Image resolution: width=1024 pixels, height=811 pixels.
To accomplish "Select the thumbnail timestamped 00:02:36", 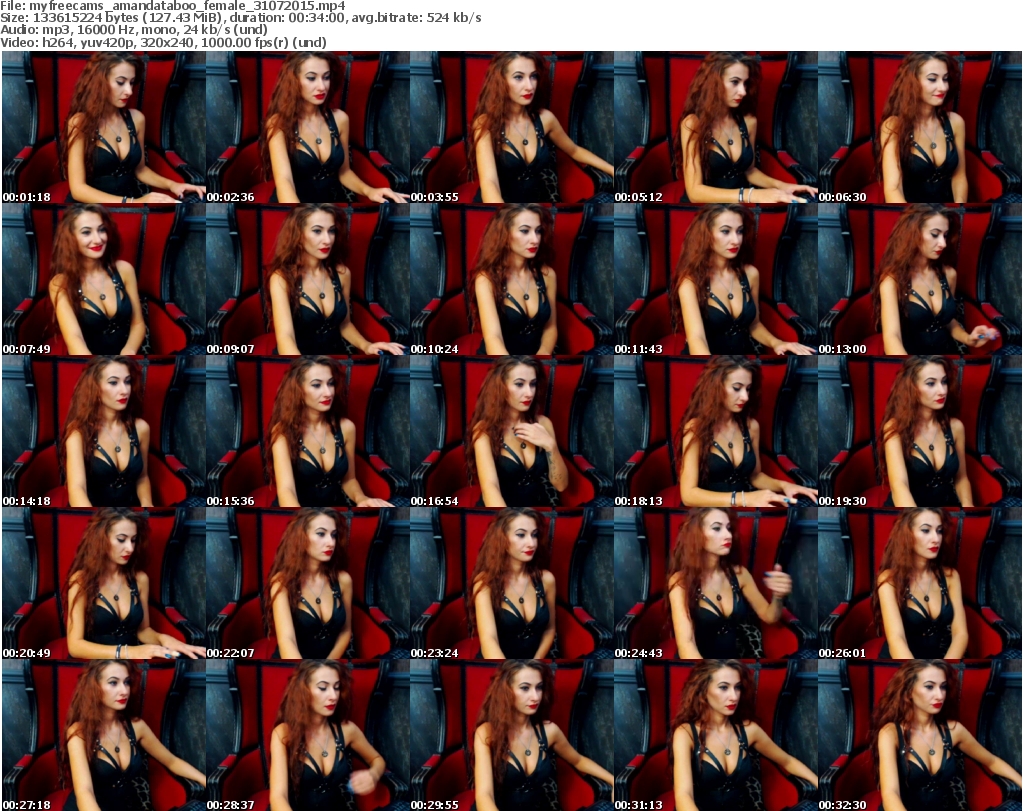I will click(308, 127).
